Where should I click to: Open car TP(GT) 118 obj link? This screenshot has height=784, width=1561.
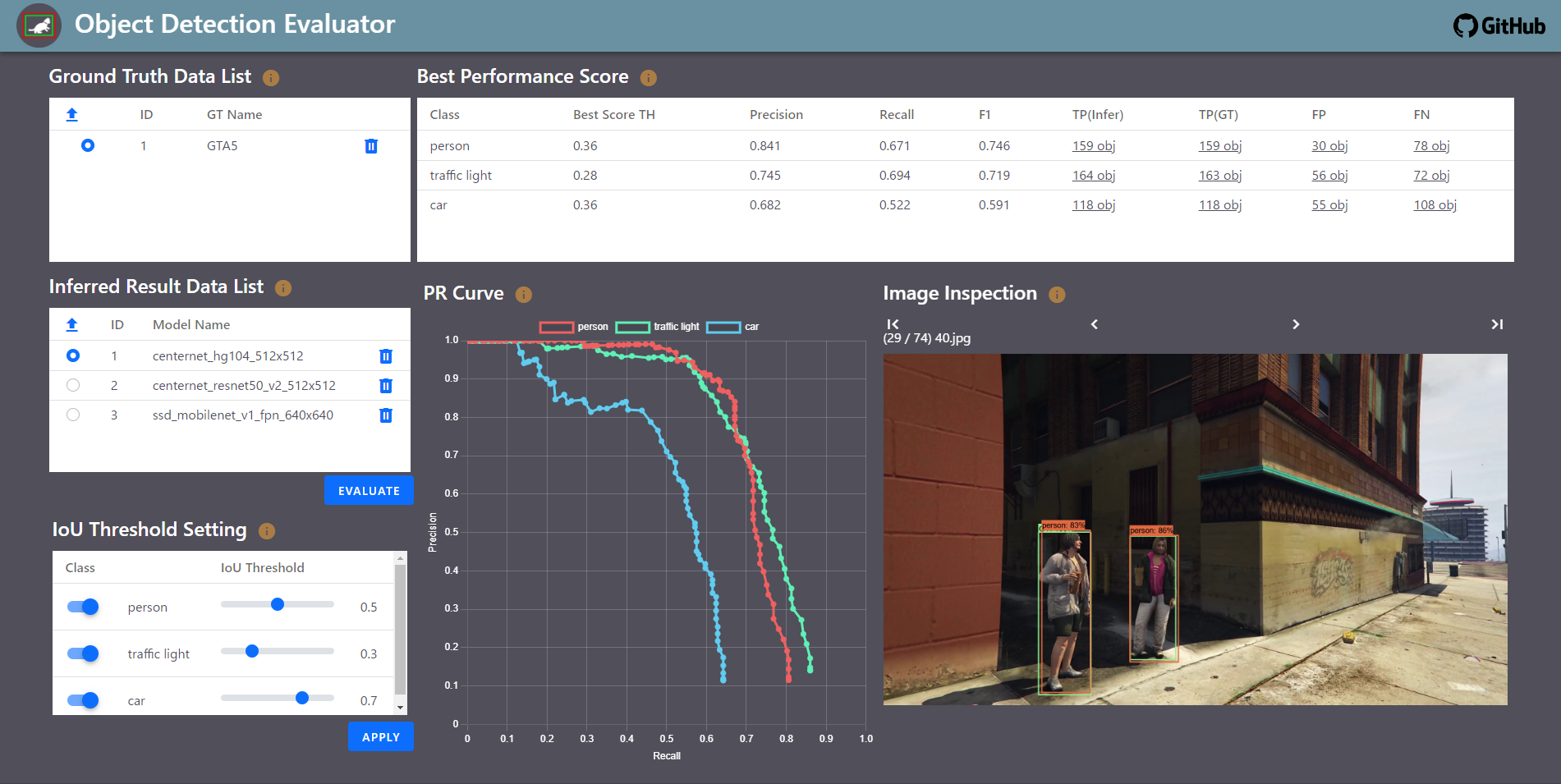[x=1219, y=205]
